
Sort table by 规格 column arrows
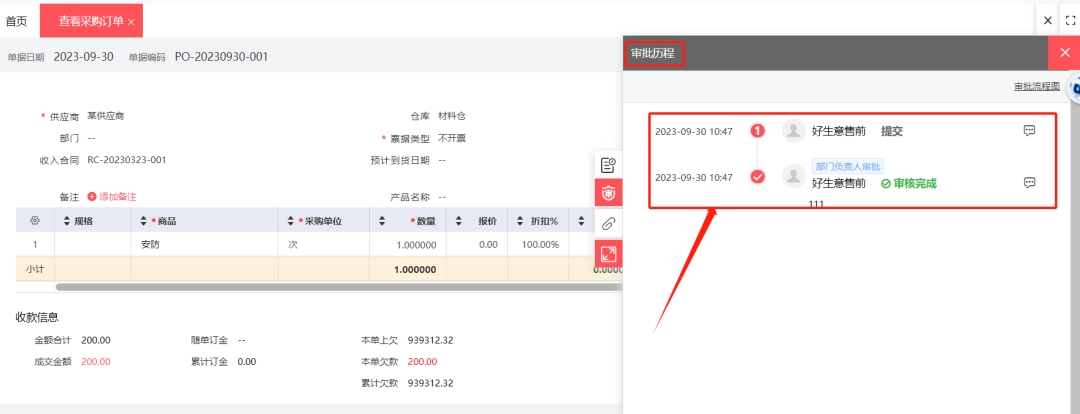point(67,221)
